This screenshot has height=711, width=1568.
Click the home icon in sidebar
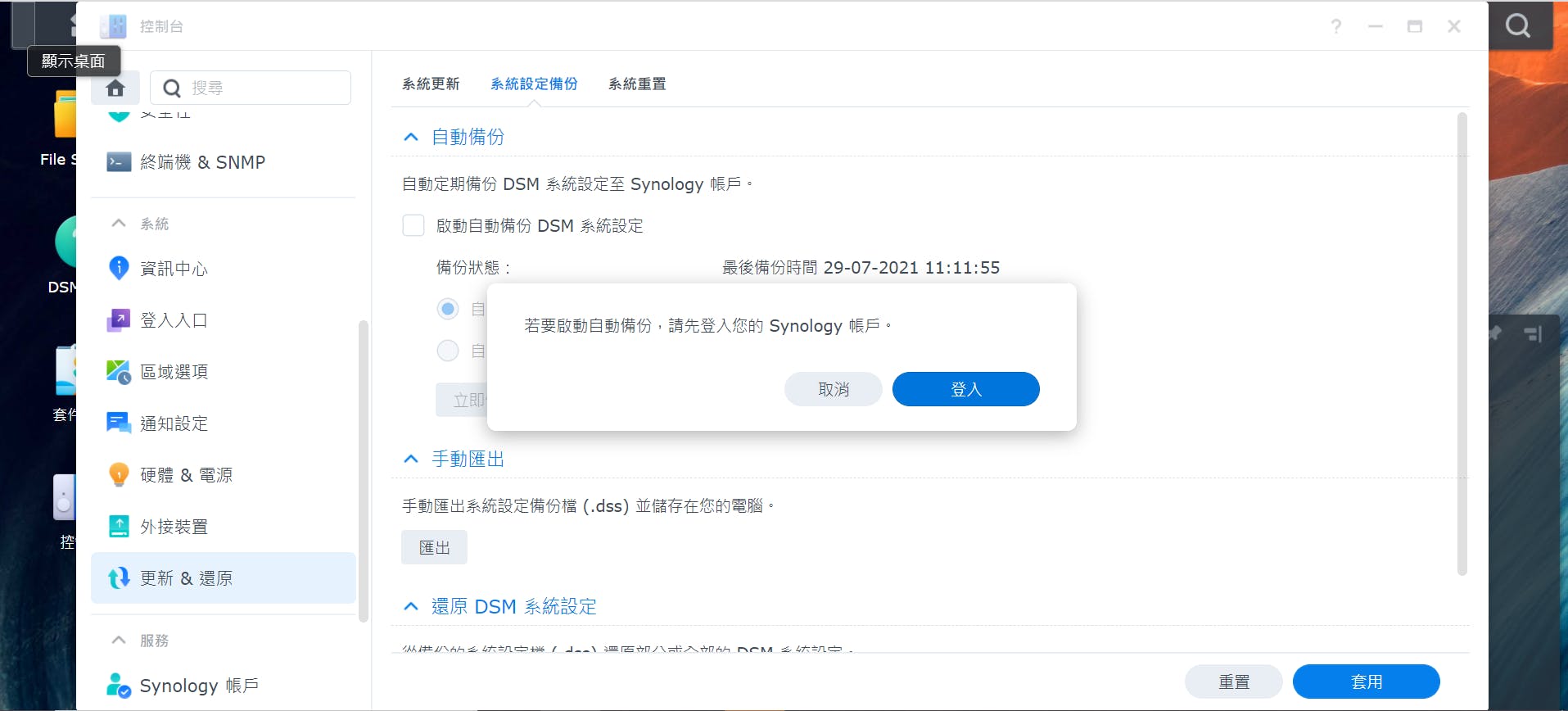[115, 88]
